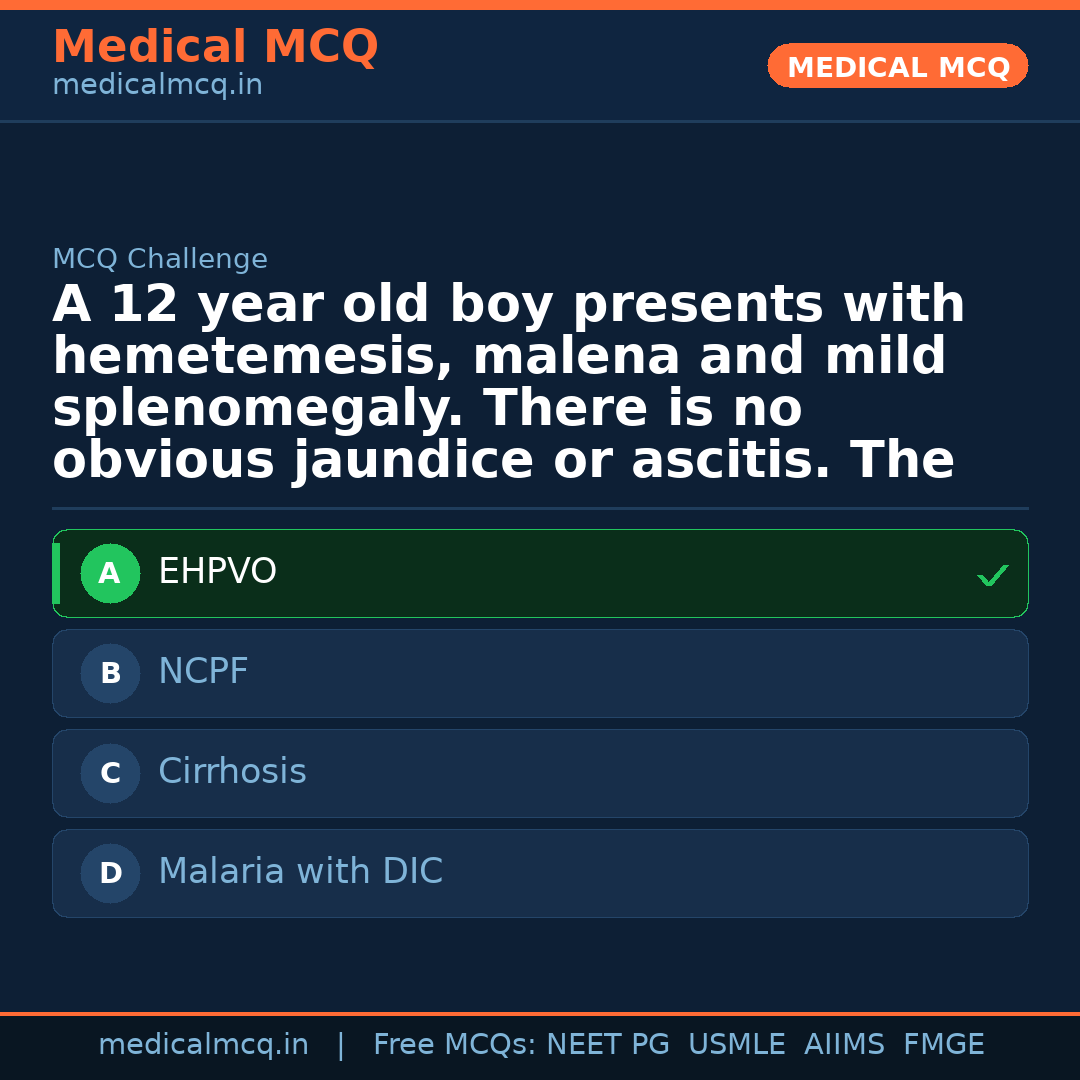This screenshot has width=1080, height=1080.
Task: Open the NEET PG section in the footer
Action: pyautogui.click(x=607, y=1044)
